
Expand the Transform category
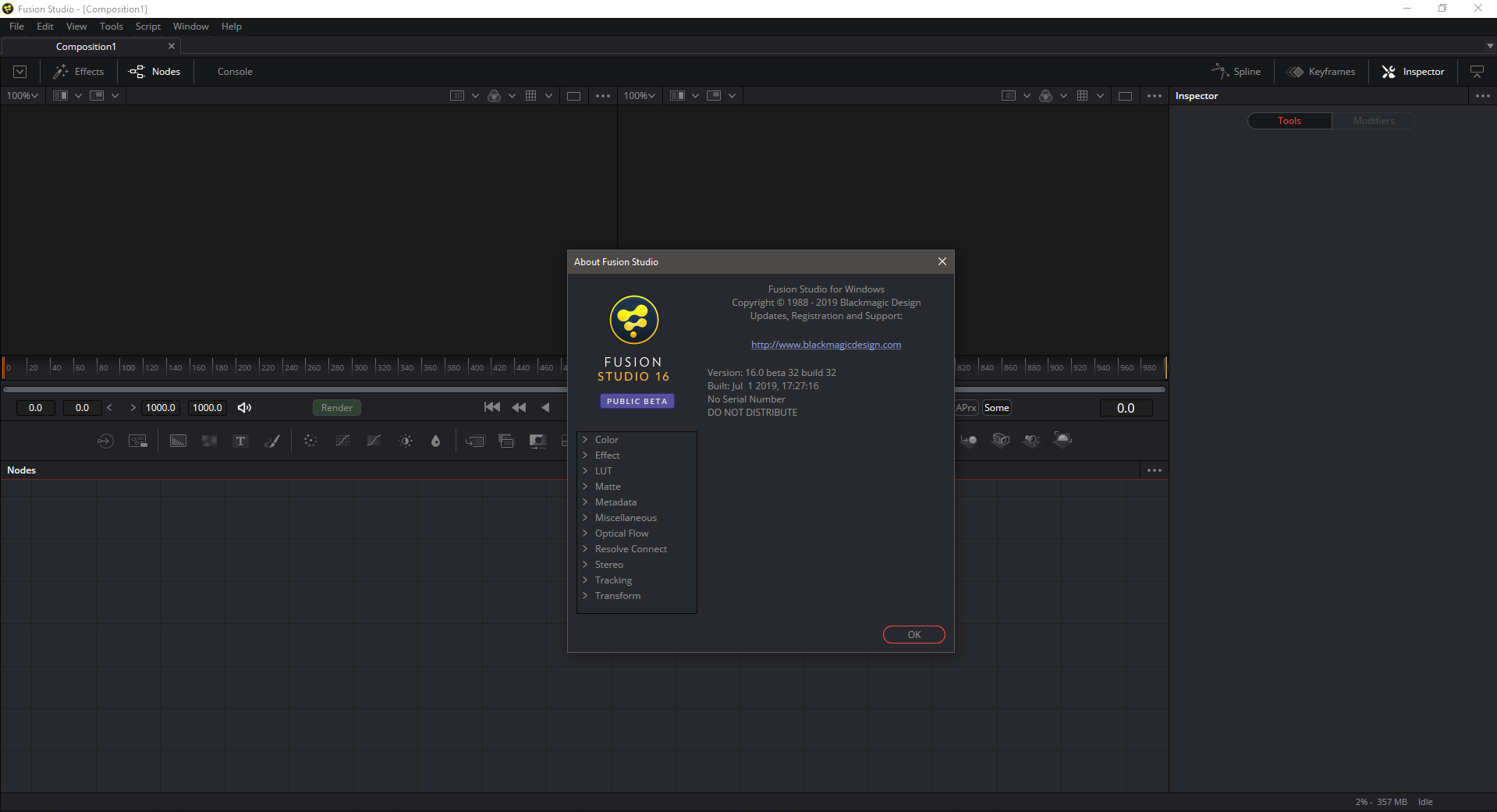(x=585, y=596)
